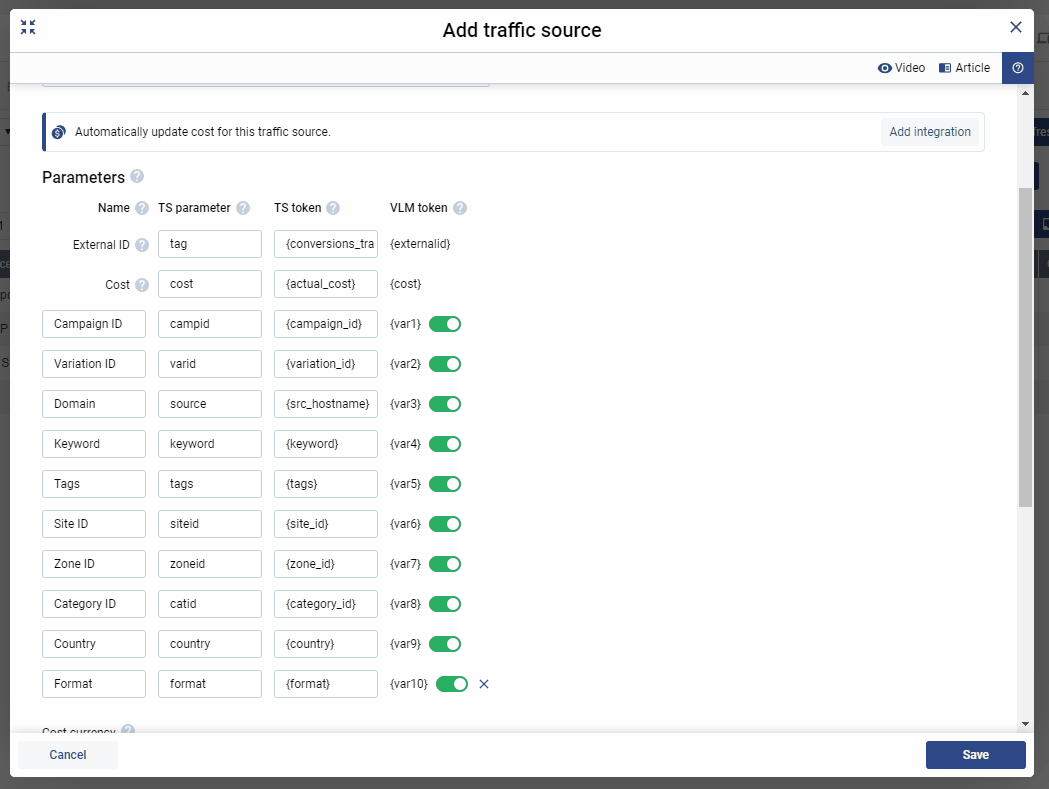
Task: Remove the Format parameter row with X
Action: 484,684
